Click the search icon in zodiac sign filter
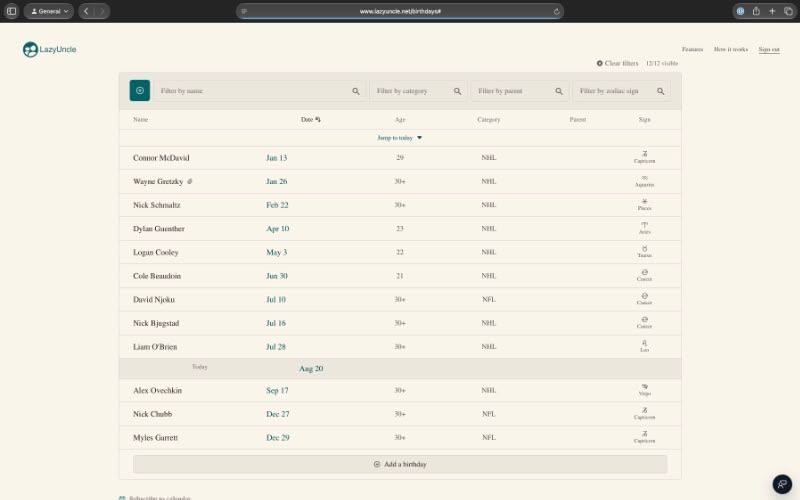 click(x=660, y=91)
